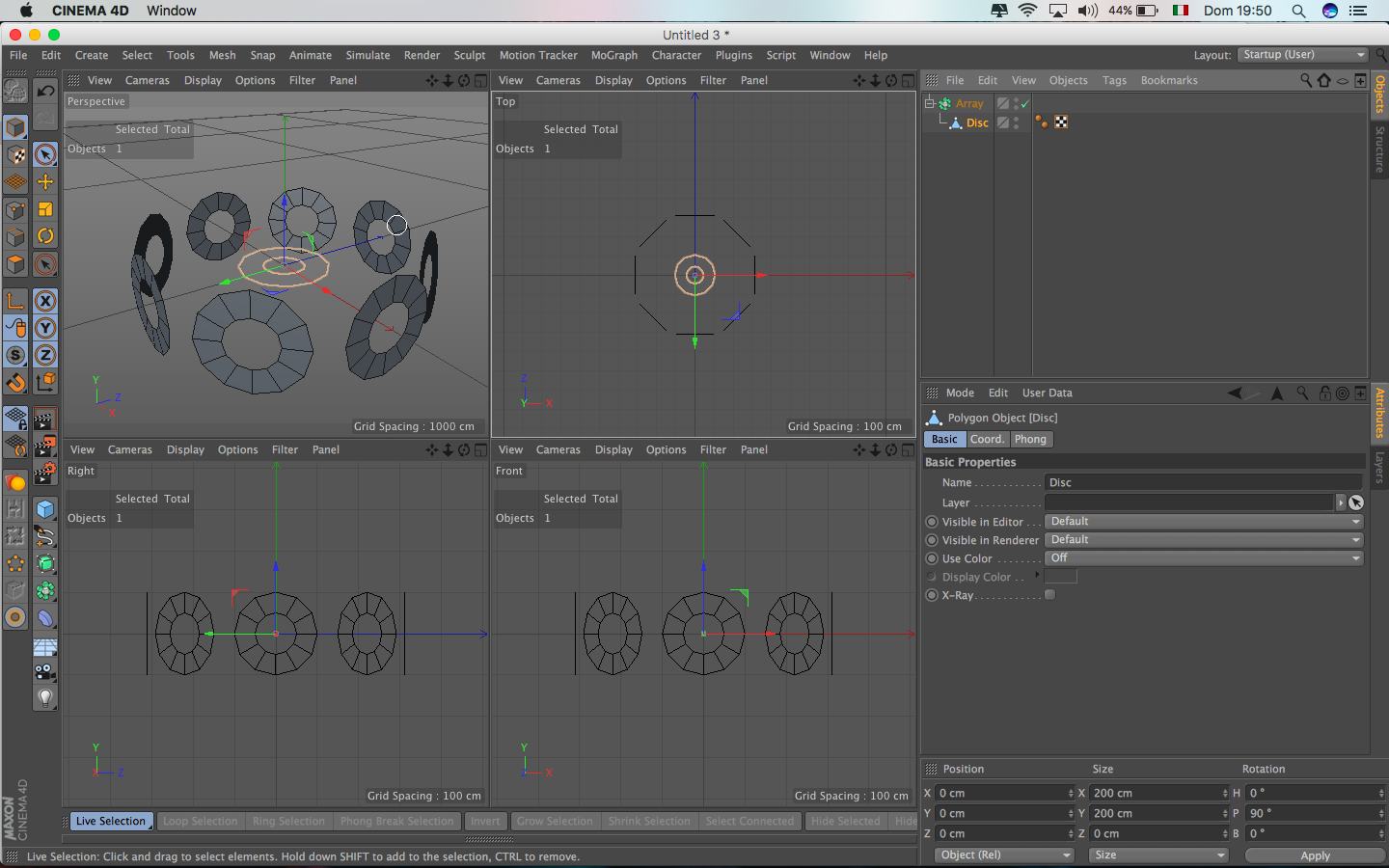The image size is (1389, 868).
Task: Add a Light bulb object icon
Action: [x=45, y=698]
